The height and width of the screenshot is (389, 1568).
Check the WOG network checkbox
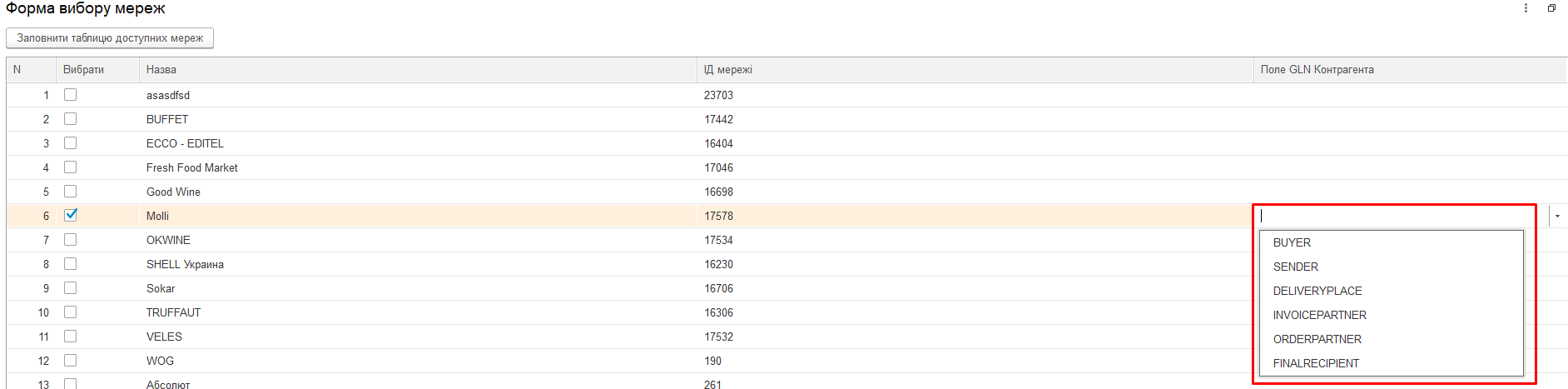pos(71,361)
